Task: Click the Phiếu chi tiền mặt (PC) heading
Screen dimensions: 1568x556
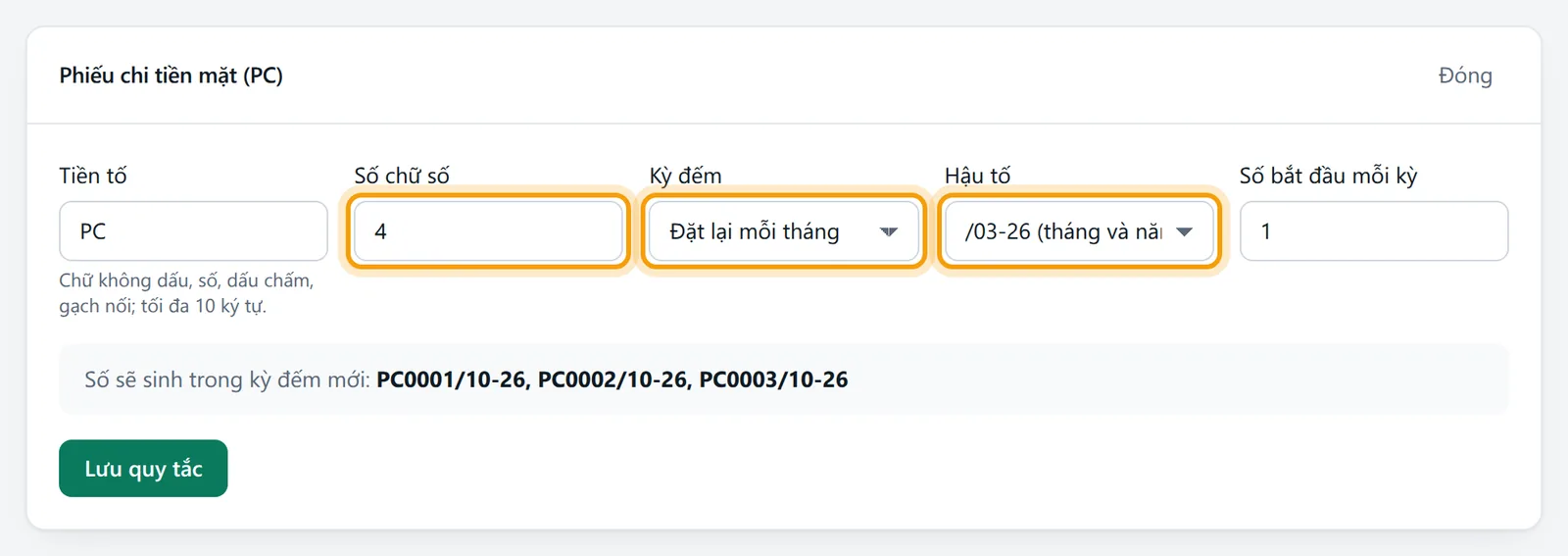Action: (x=171, y=76)
